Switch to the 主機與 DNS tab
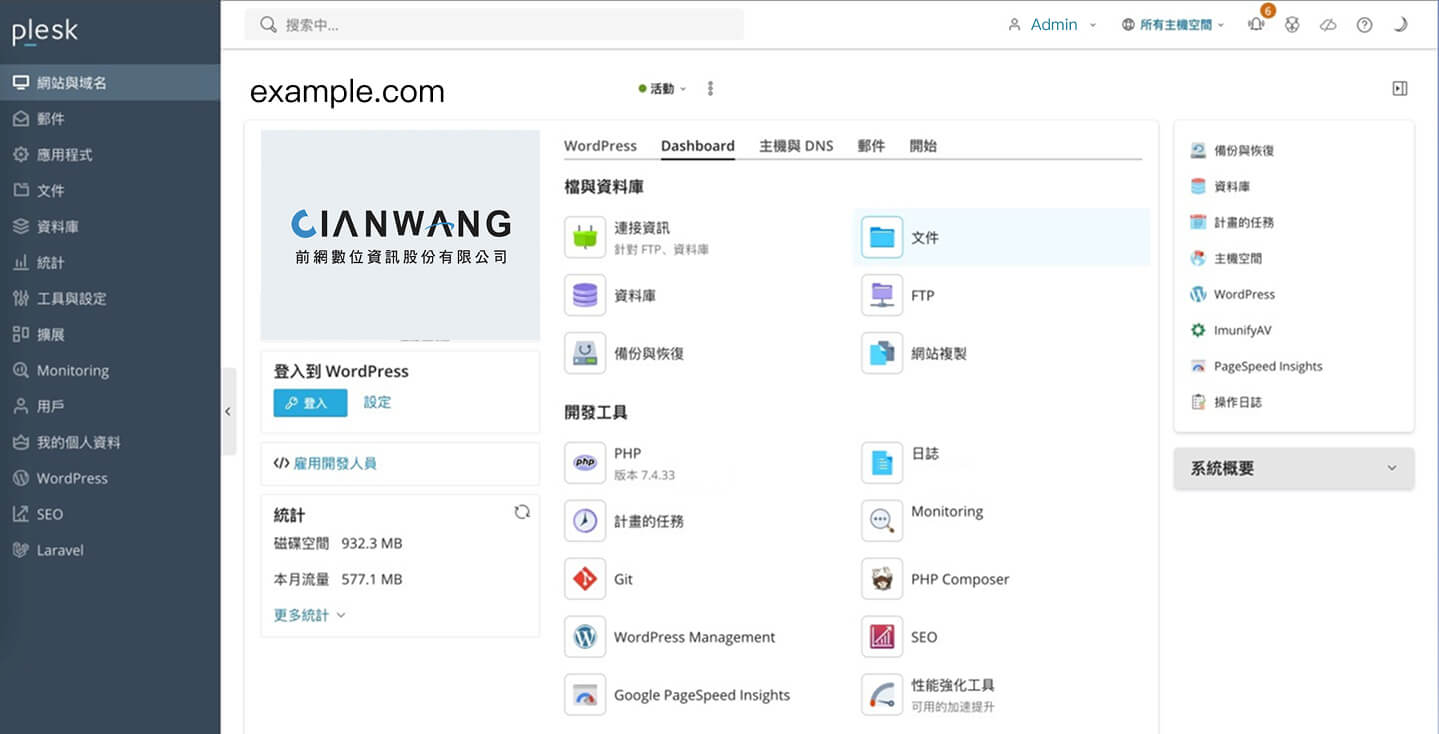Screen dimensions: 1439x734 point(795,146)
